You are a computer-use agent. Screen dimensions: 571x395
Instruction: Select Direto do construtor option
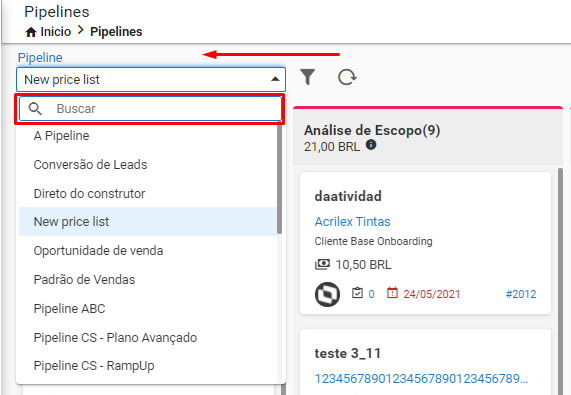coord(148,193)
